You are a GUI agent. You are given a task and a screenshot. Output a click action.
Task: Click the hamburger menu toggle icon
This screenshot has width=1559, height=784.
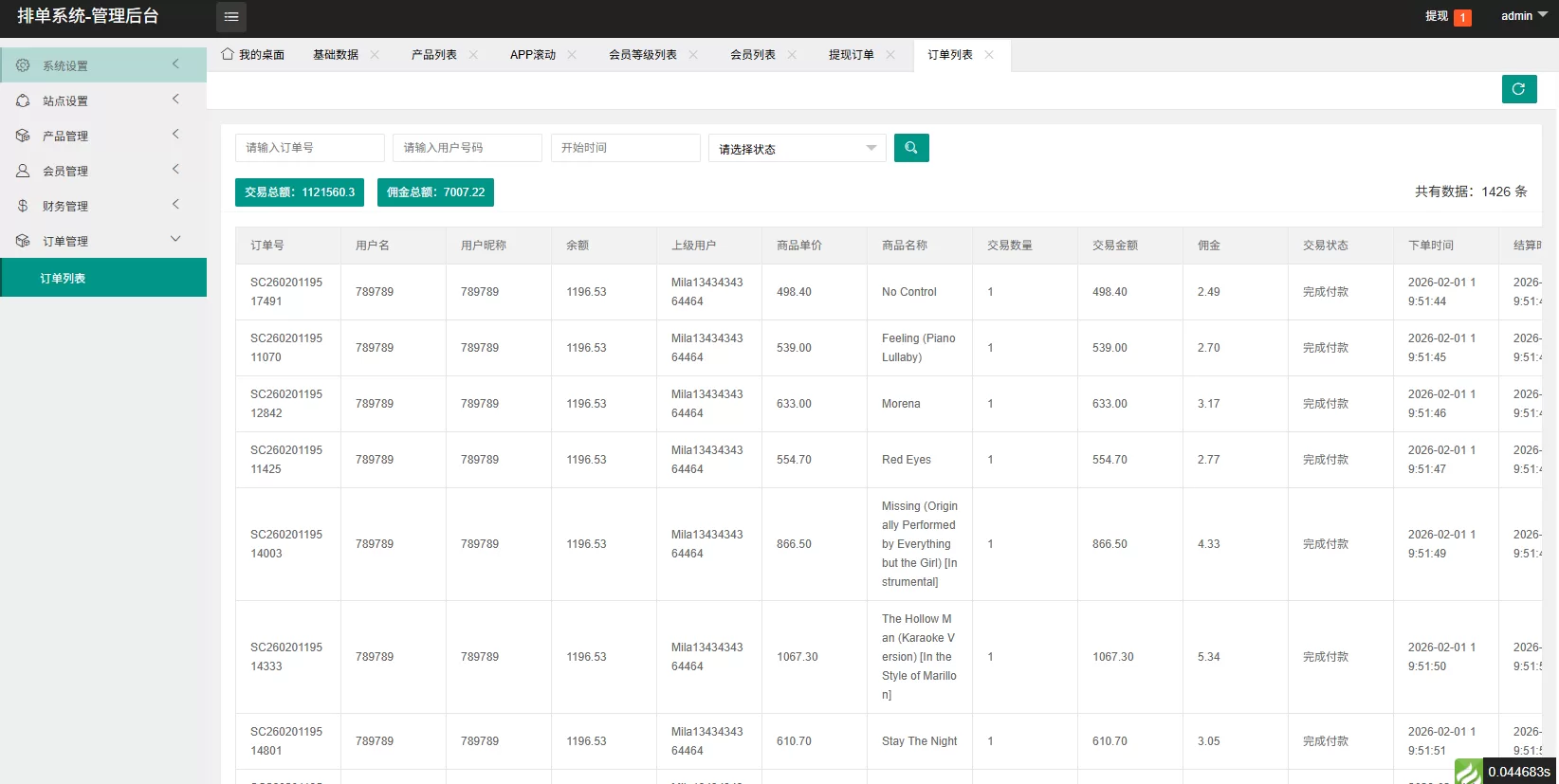pos(231,16)
